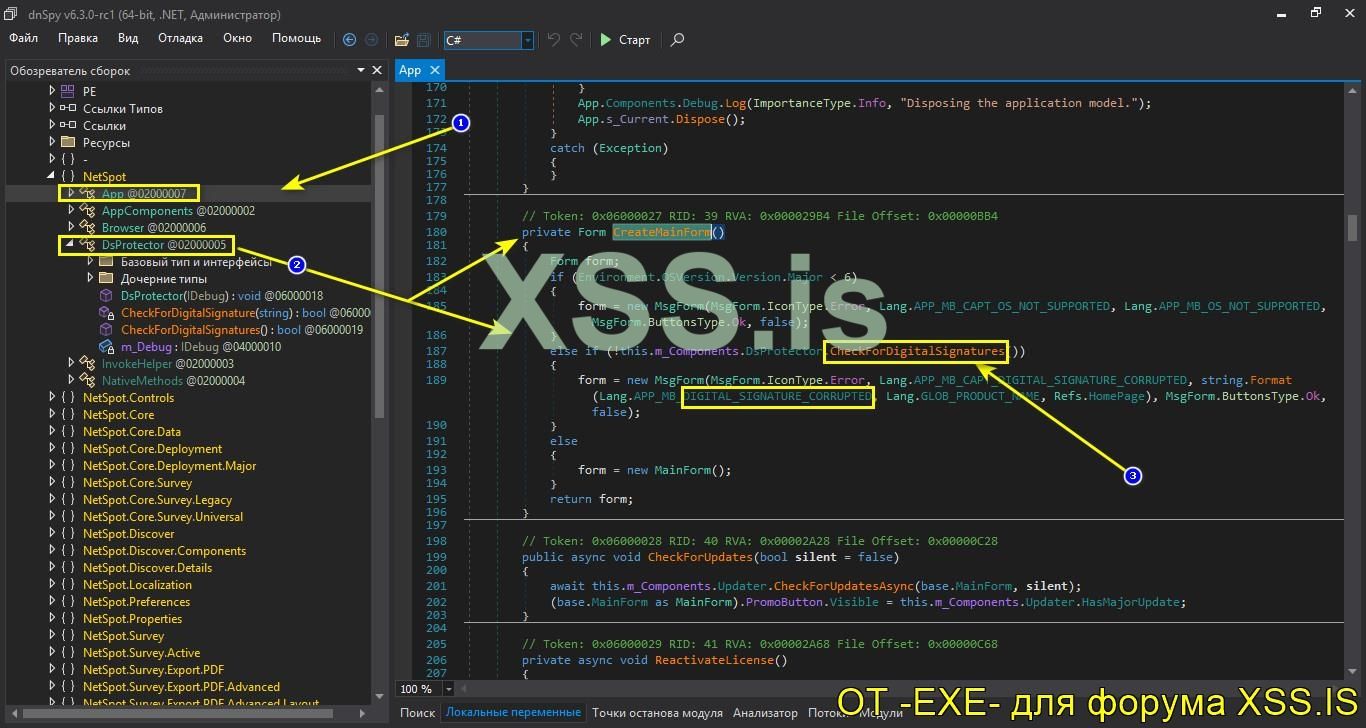Viewport: 1366px width, 728px height.
Task: Follow the CheckForDigitalSignatures call in code
Action: tap(917, 352)
